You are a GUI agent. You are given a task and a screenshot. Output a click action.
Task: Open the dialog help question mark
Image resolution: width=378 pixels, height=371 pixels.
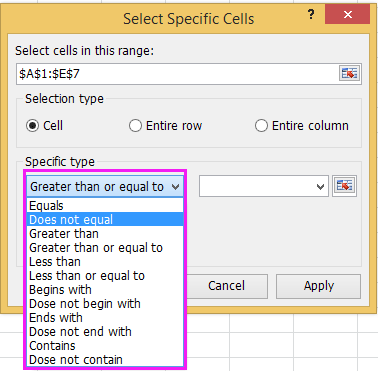(311, 14)
